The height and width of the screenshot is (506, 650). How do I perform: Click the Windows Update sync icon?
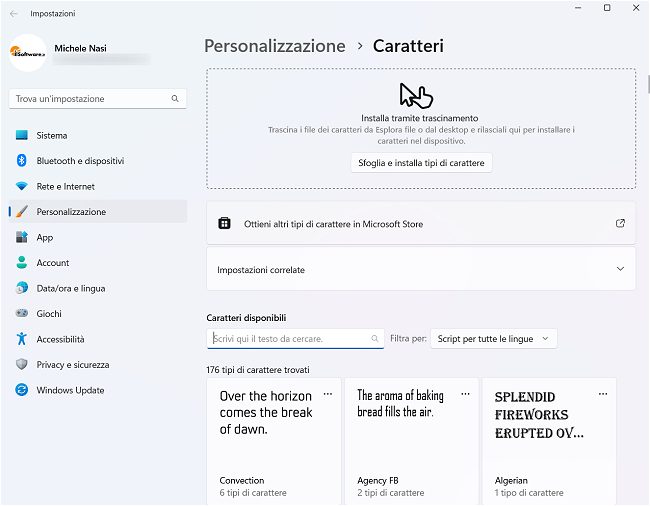click(22, 390)
